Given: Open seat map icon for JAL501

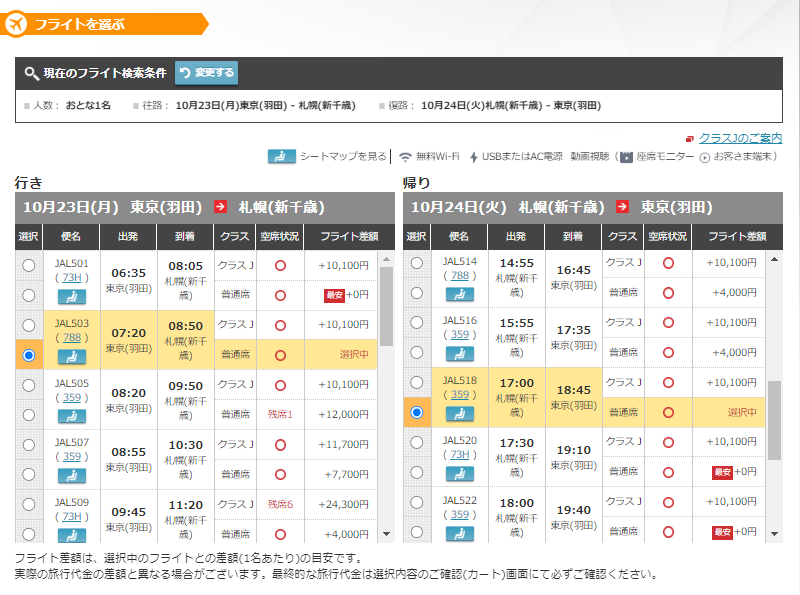Looking at the screenshot, I should (x=71, y=296).
